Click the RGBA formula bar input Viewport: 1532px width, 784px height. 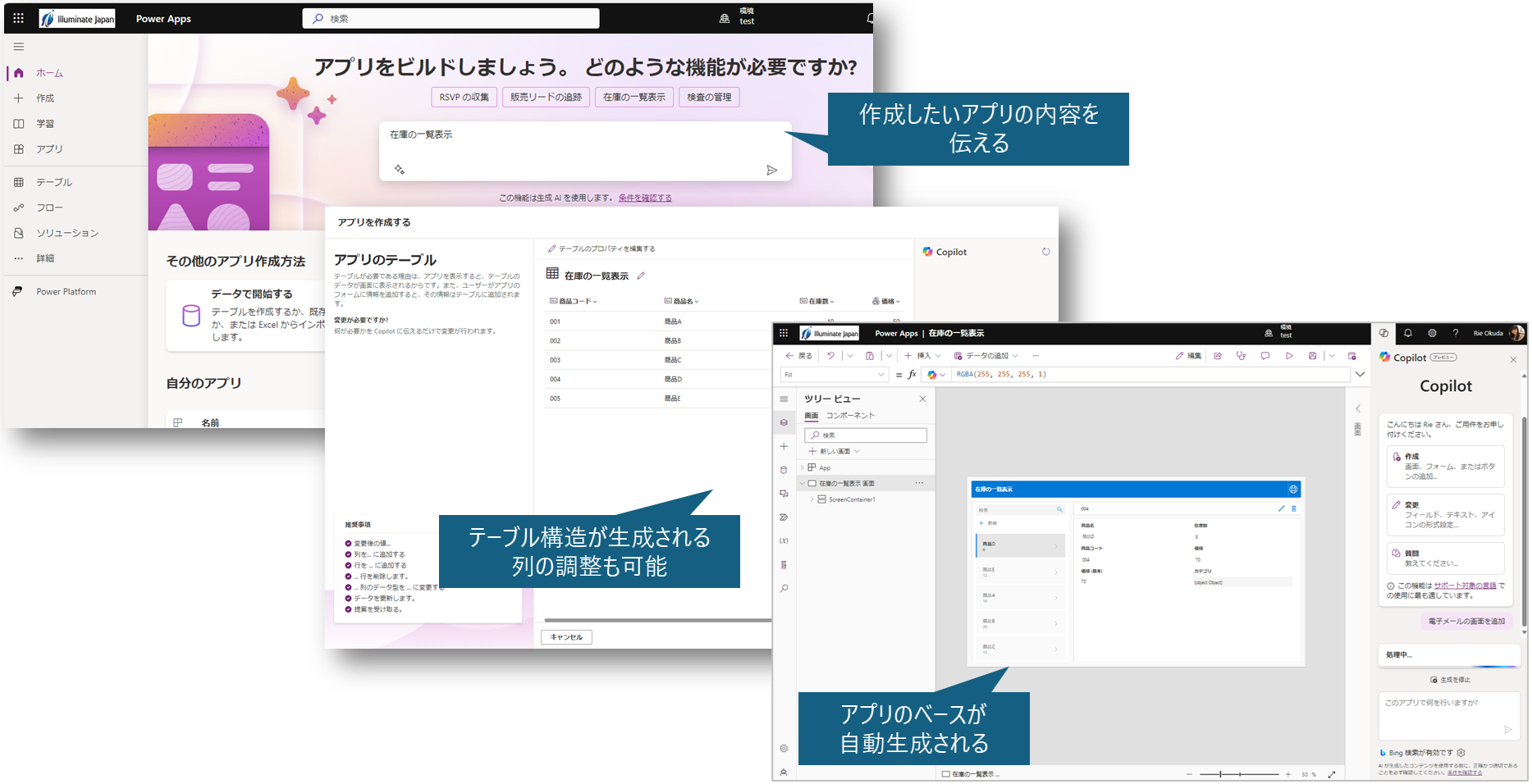click(x=1150, y=375)
